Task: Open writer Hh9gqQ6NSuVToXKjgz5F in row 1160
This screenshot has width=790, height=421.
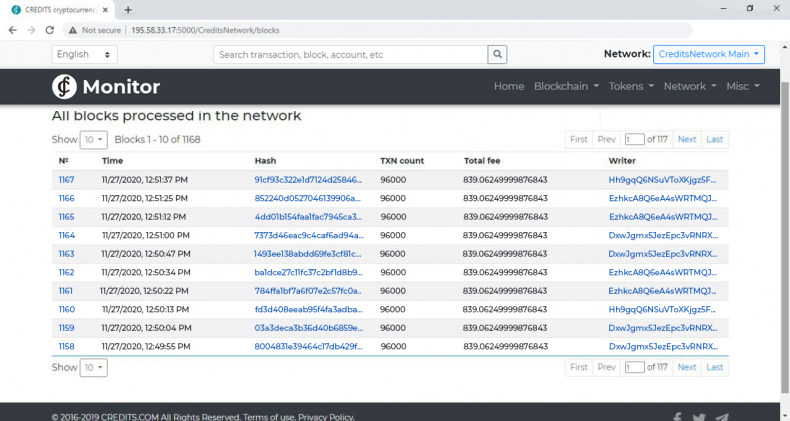Action: click(x=662, y=309)
